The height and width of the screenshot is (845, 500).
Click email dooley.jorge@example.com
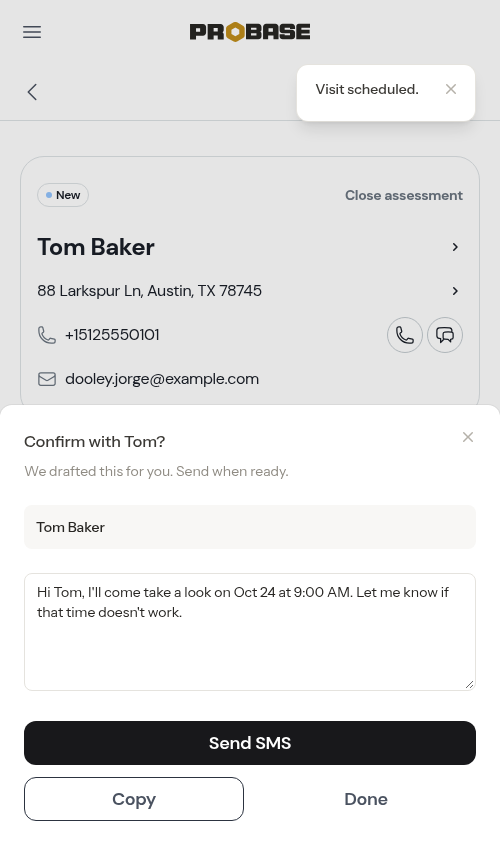(162, 379)
